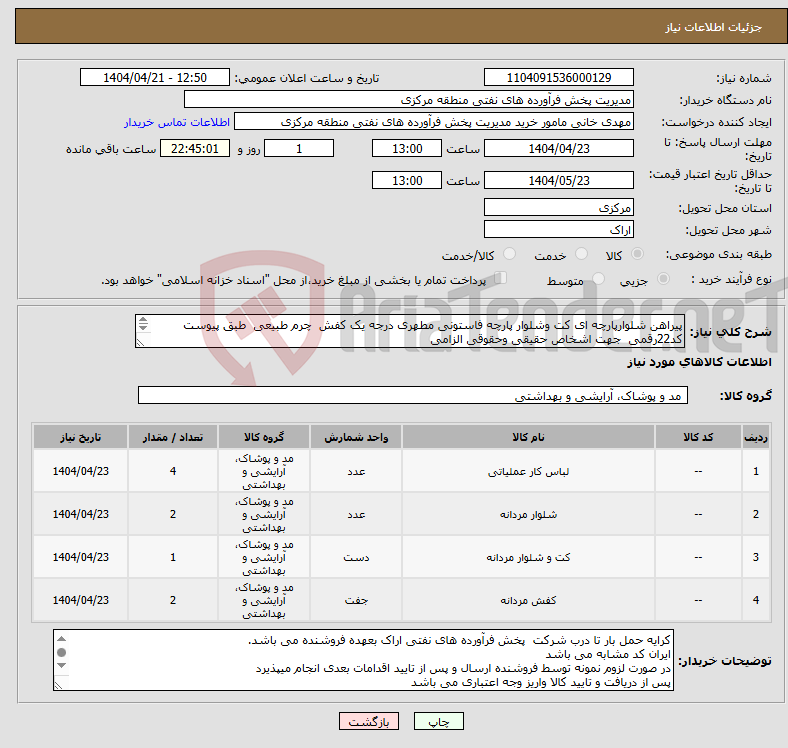The height and width of the screenshot is (748, 788).
Task: Click the price validity date 1404/05/23 field
Action: point(559,180)
